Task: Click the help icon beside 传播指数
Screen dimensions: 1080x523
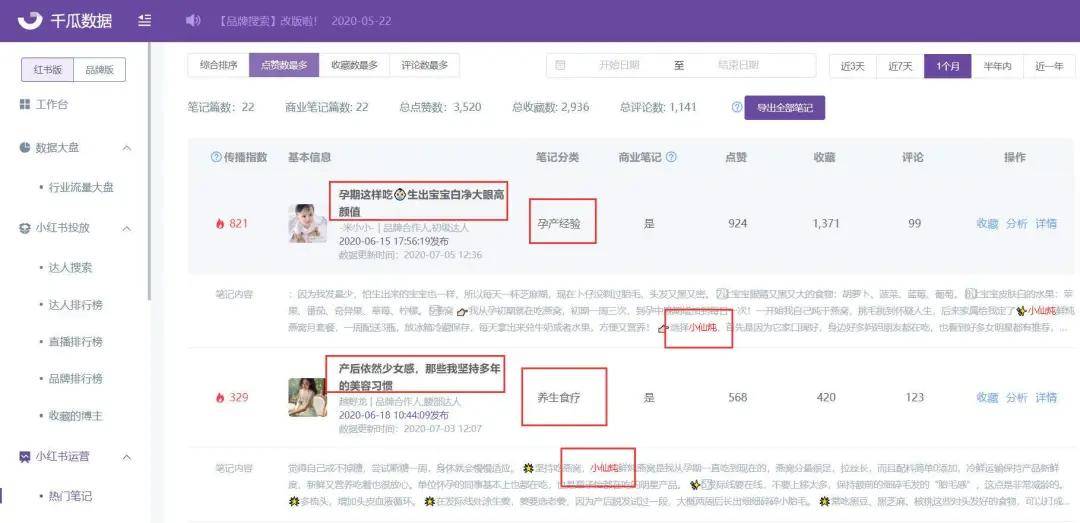Action: (215, 157)
